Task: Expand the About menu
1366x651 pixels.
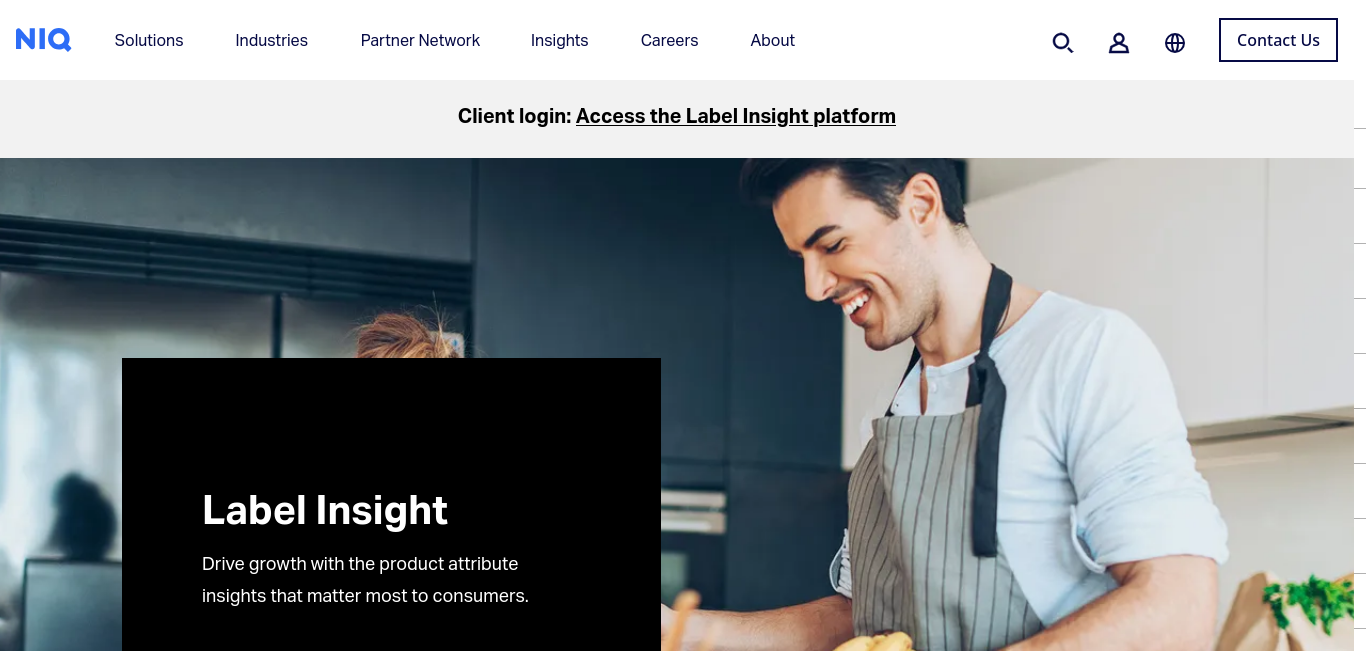Action: (772, 40)
